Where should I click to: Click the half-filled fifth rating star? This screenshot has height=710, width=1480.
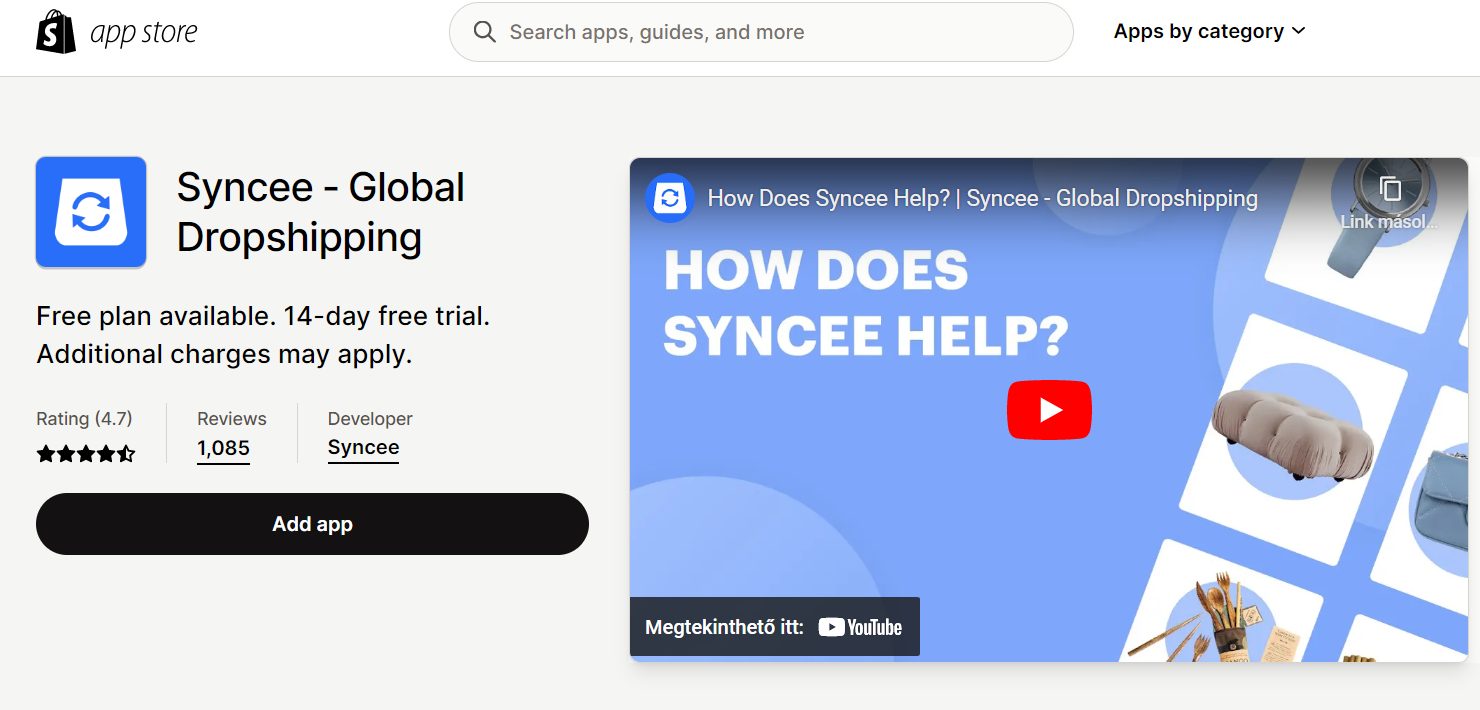point(127,452)
